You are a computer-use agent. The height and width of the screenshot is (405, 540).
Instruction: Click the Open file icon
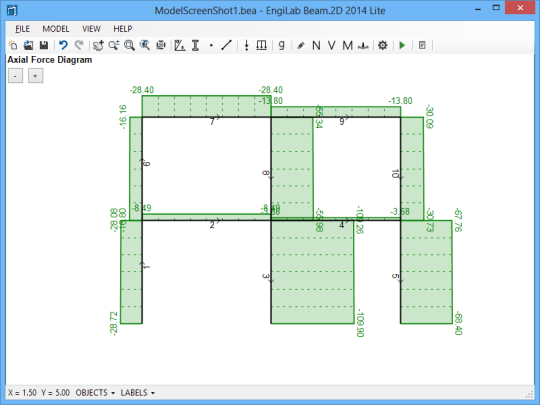pyautogui.click(x=28, y=45)
